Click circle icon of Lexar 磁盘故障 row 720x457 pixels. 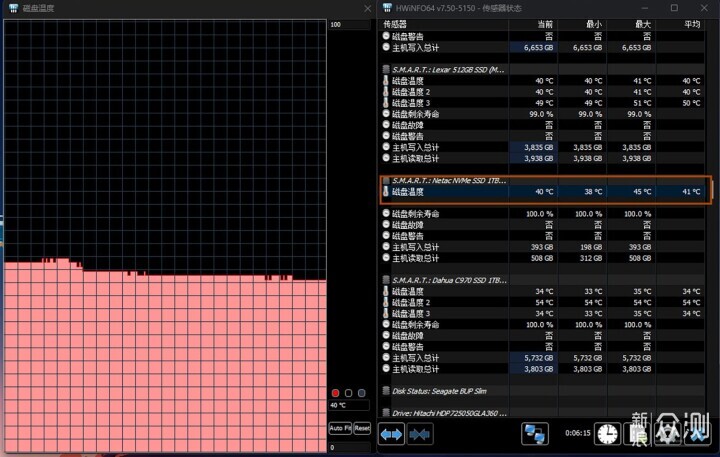coord(386,125)
